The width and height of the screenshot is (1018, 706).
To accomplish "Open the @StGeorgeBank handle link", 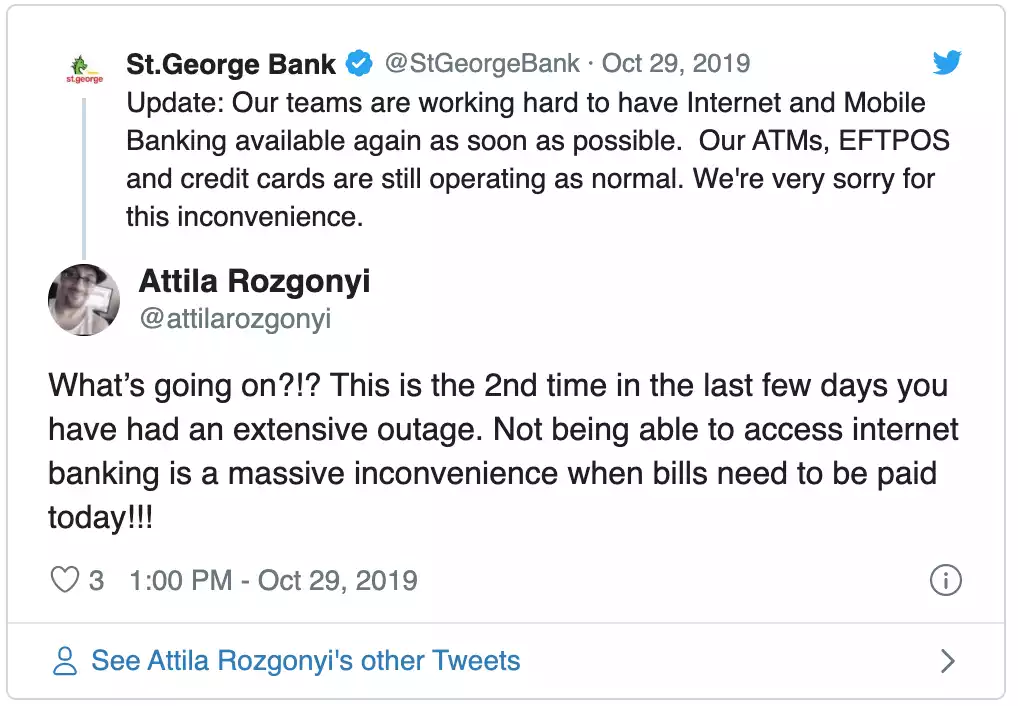I will coord(482,63).
